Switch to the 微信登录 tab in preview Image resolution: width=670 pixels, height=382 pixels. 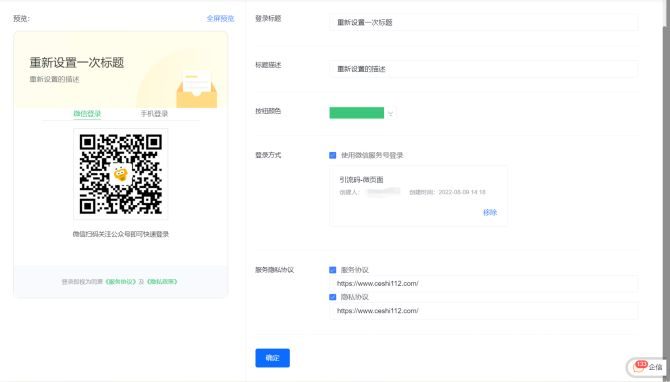point(87,114)
